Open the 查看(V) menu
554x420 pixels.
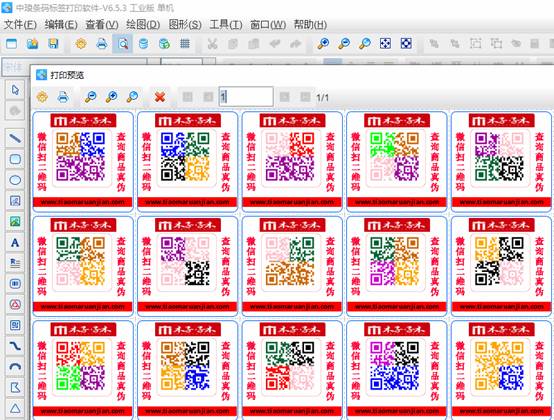102,25
